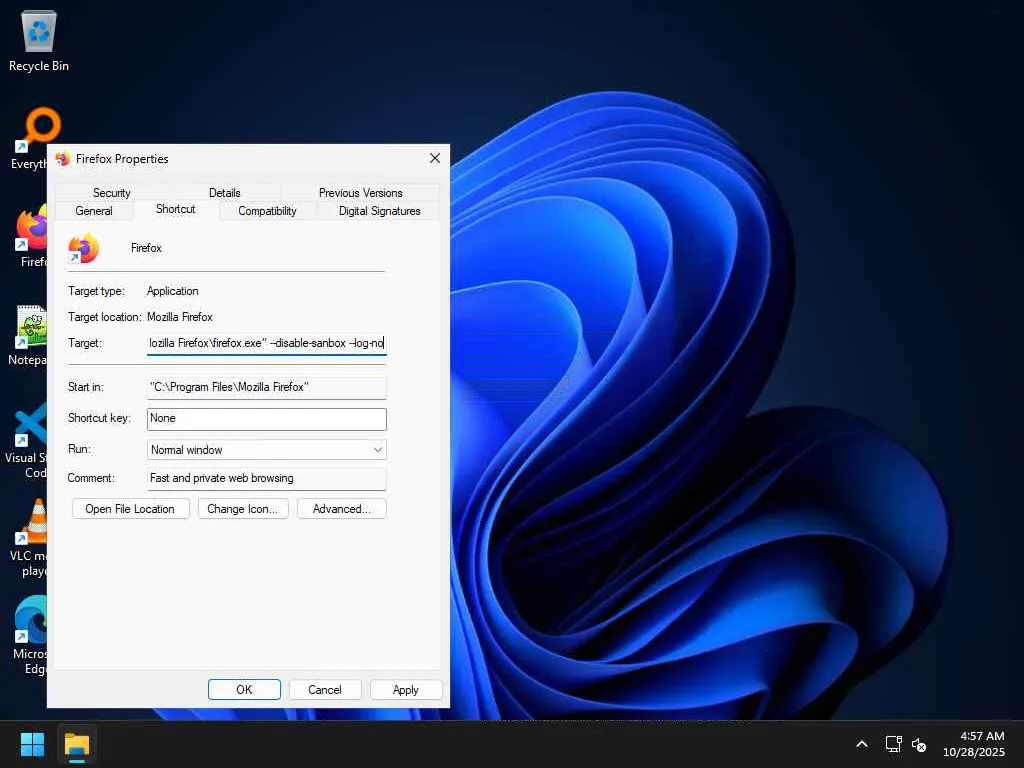Select the Everything search desktop icon

tap(29, 138)
